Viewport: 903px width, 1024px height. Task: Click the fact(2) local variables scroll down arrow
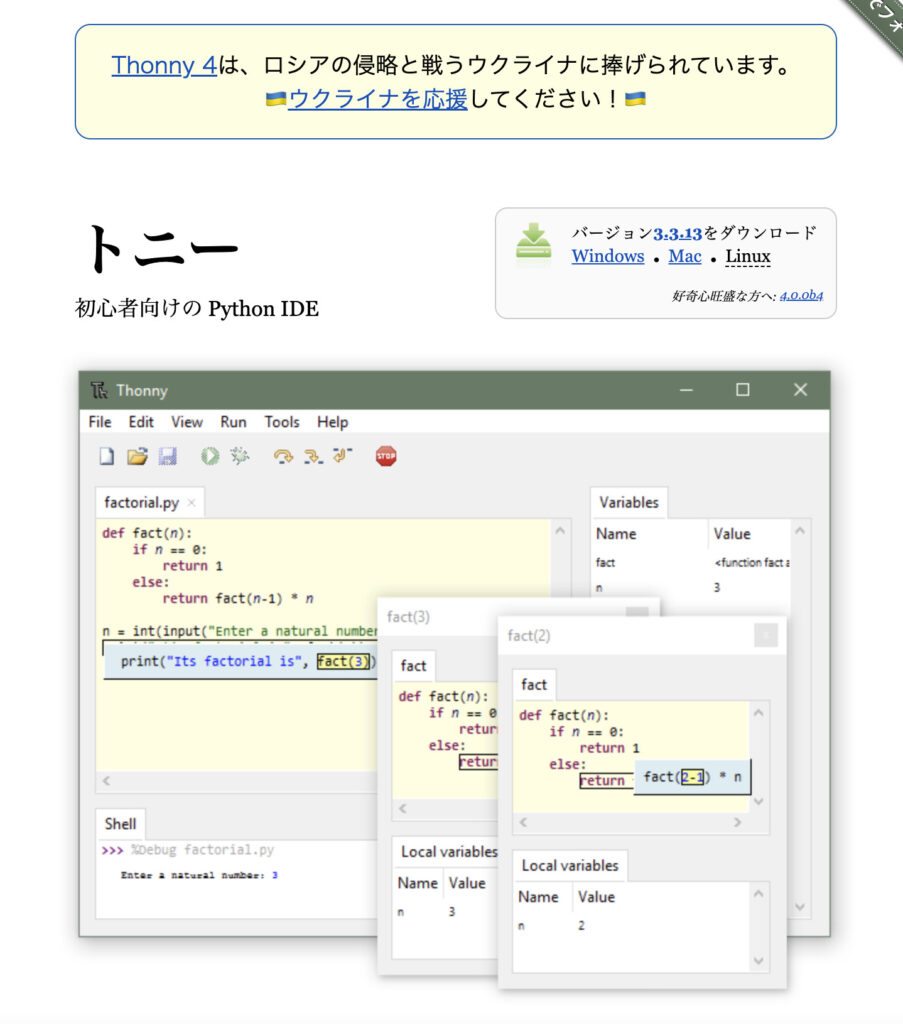click(x=758, y=961)
